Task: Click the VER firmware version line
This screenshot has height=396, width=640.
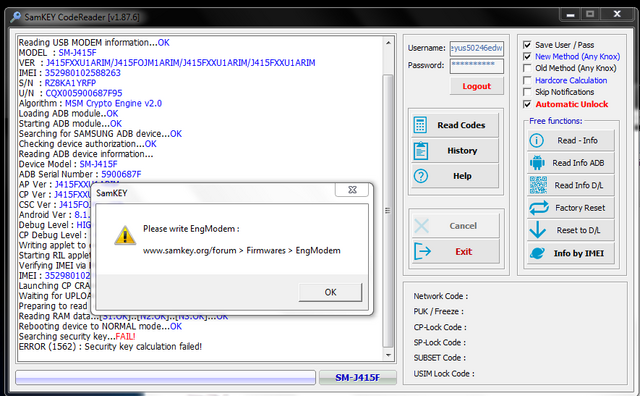Action: pyautogui.click(x=167, y=63)
